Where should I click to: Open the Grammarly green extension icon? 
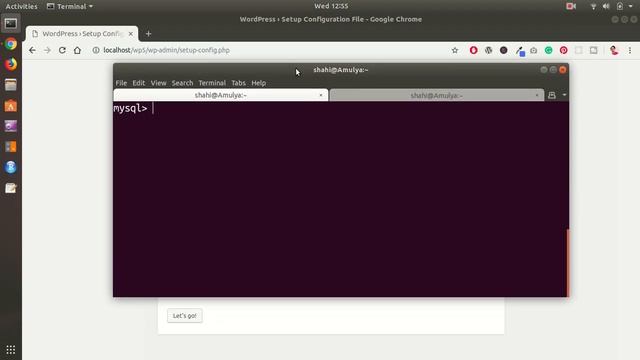pos(549,50)
